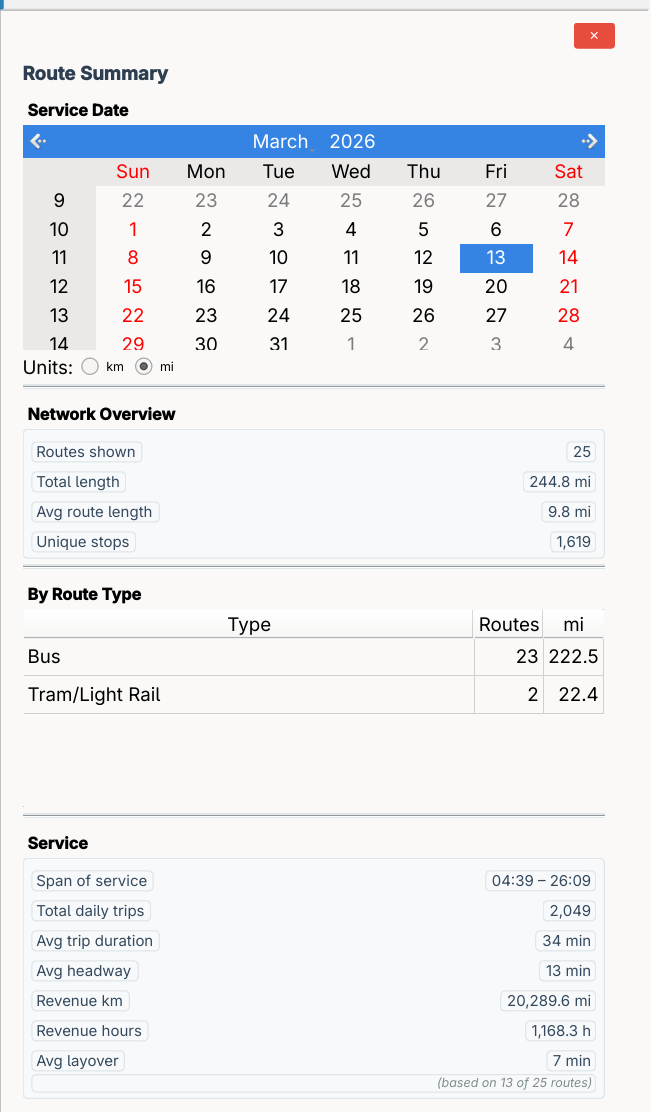Select the Bus row in table
The width and height of the screenshot is (651, 1112).
pos(249,657)
